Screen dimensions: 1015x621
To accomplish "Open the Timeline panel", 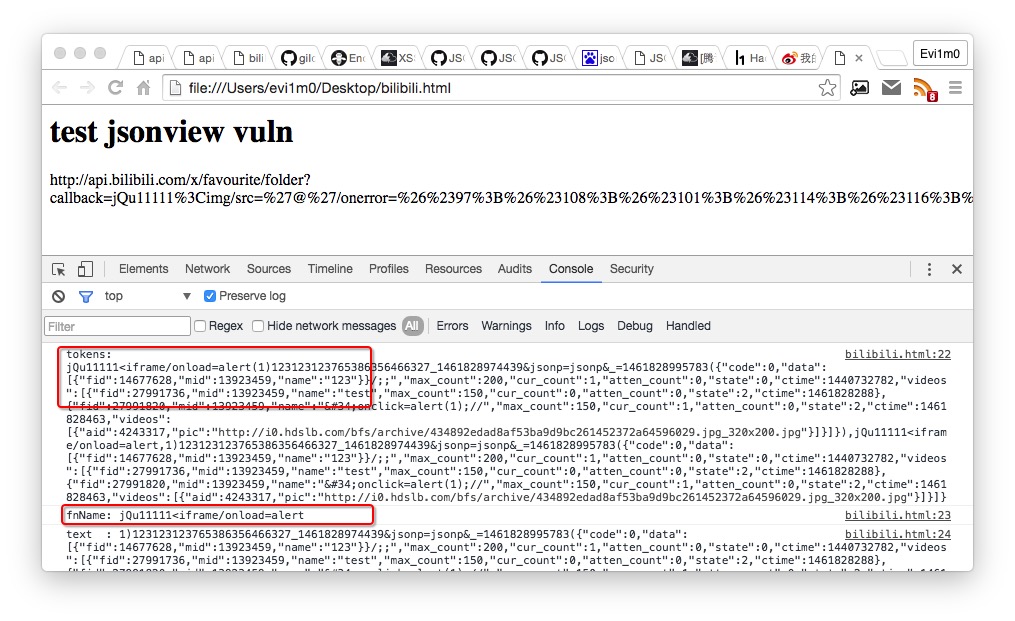I will pyautogui.click(x=330, y=269).
